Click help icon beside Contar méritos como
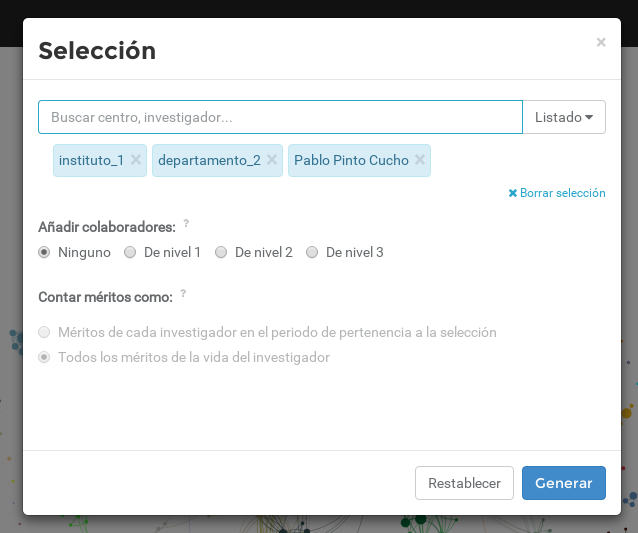Viewport: 638px width, 533px height. pos(183,295)
